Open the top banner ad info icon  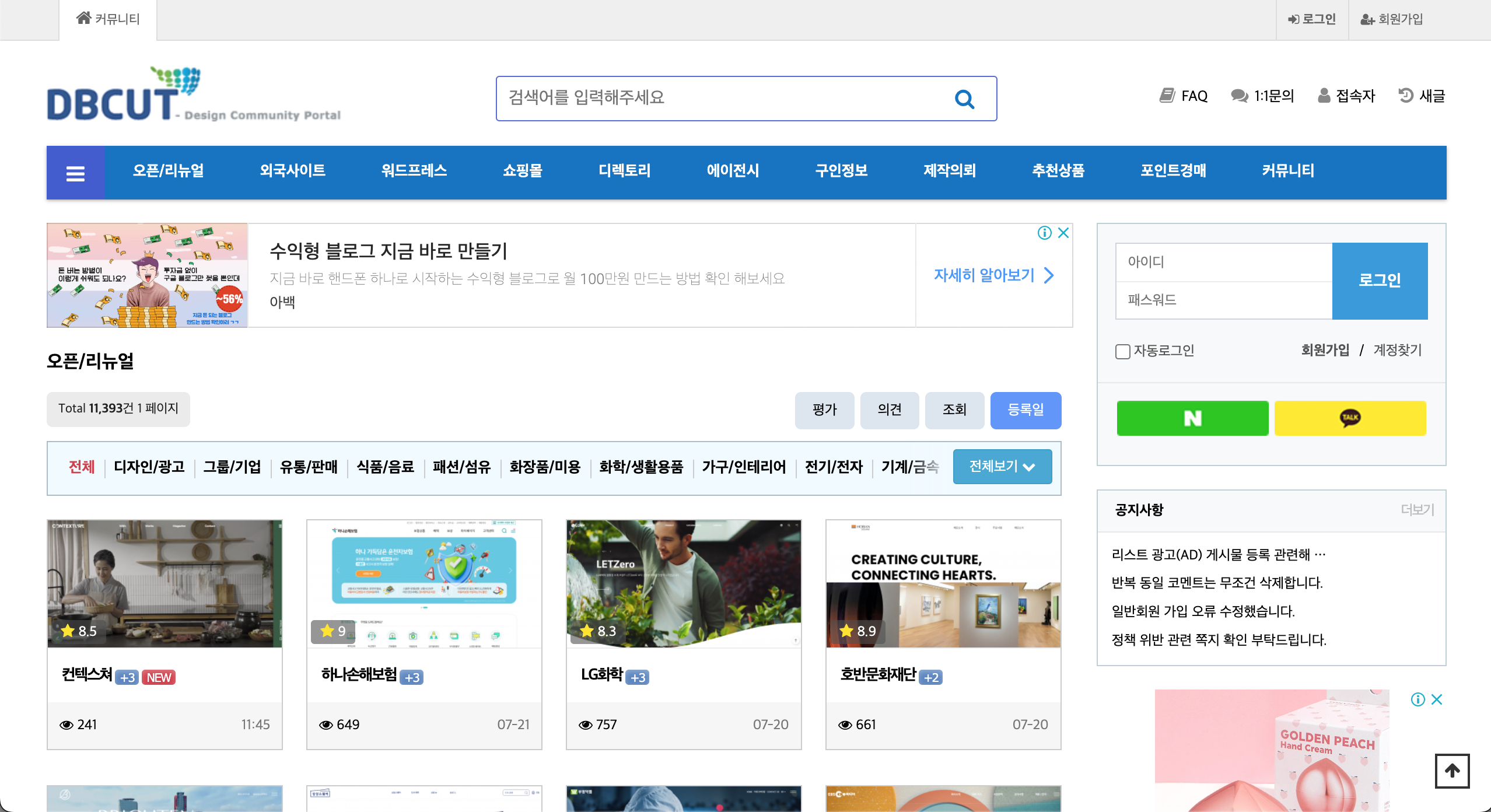pyautogui.click(x=1044, y=233)
